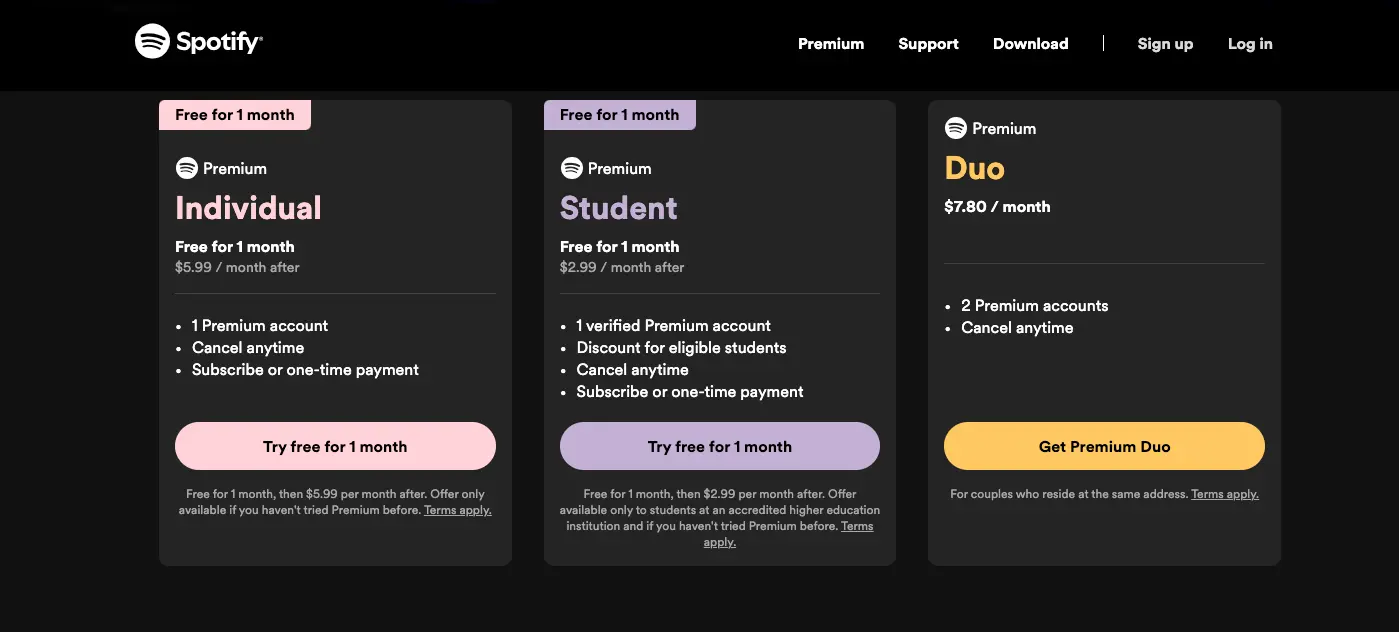Click Spotify icon on Individual plan card

coord(187,168)
